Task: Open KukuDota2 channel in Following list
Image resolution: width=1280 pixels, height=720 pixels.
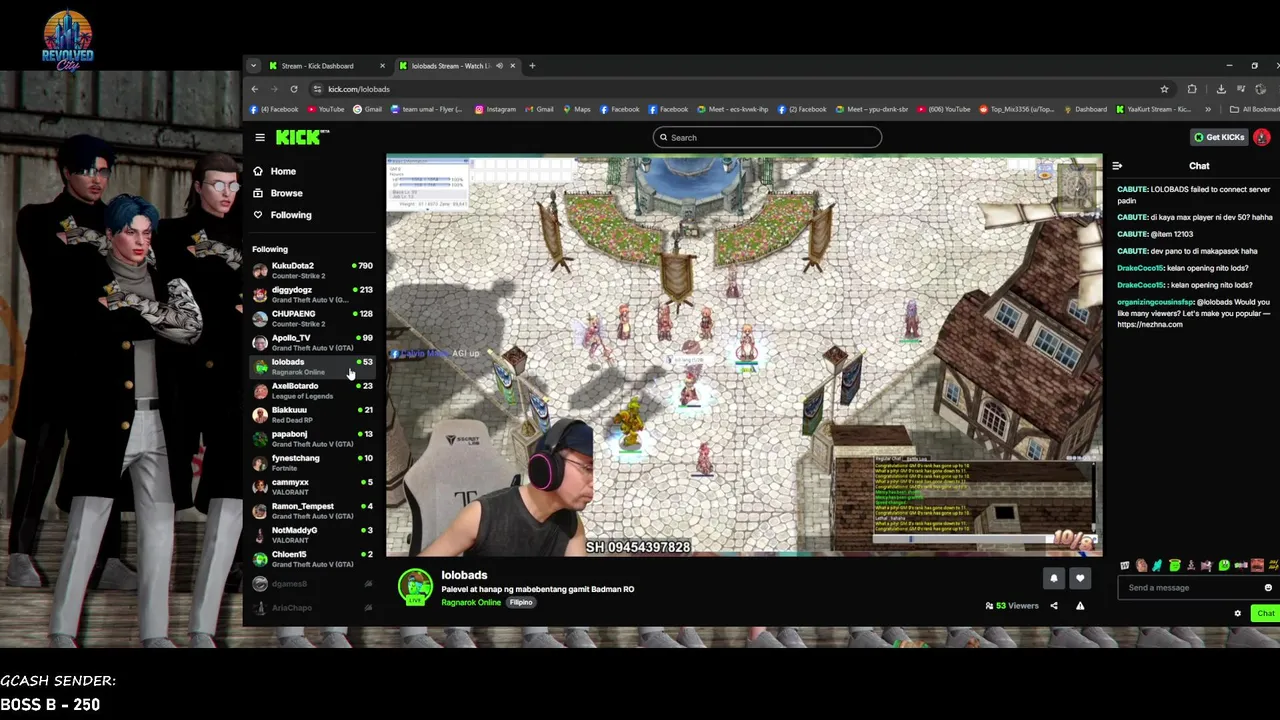Action: pos(313,271)
